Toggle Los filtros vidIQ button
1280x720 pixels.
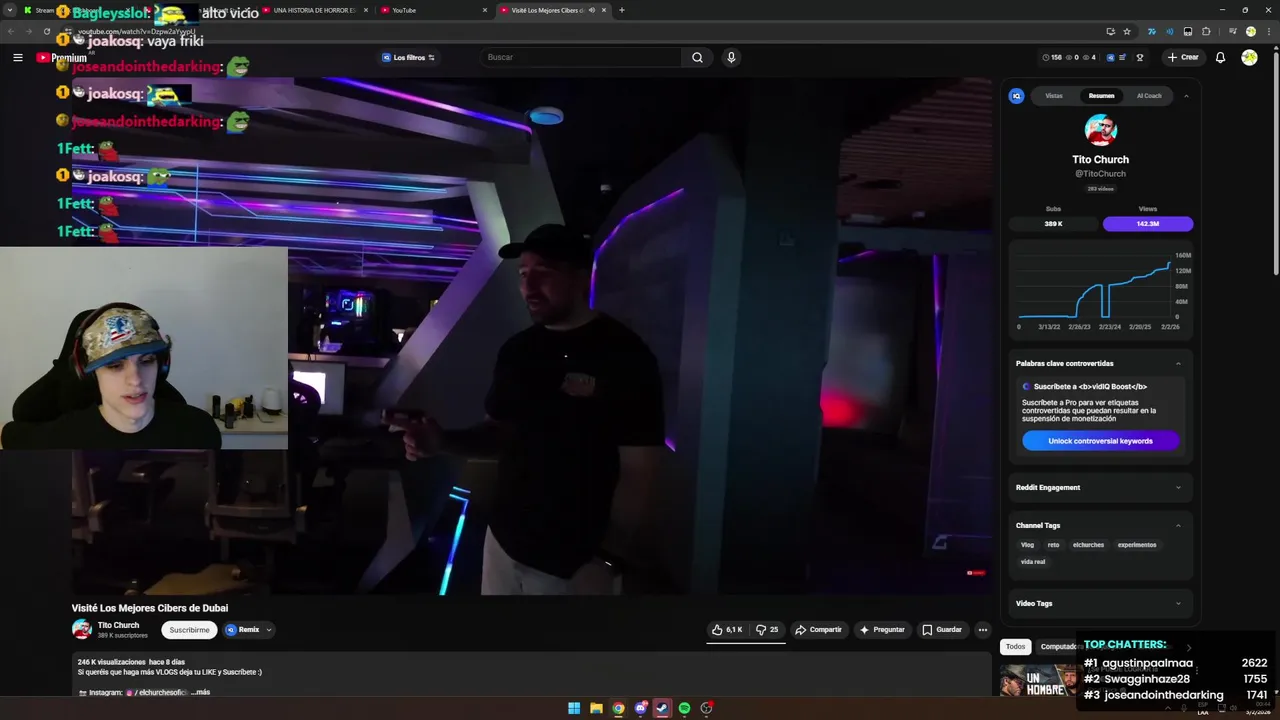408,57
